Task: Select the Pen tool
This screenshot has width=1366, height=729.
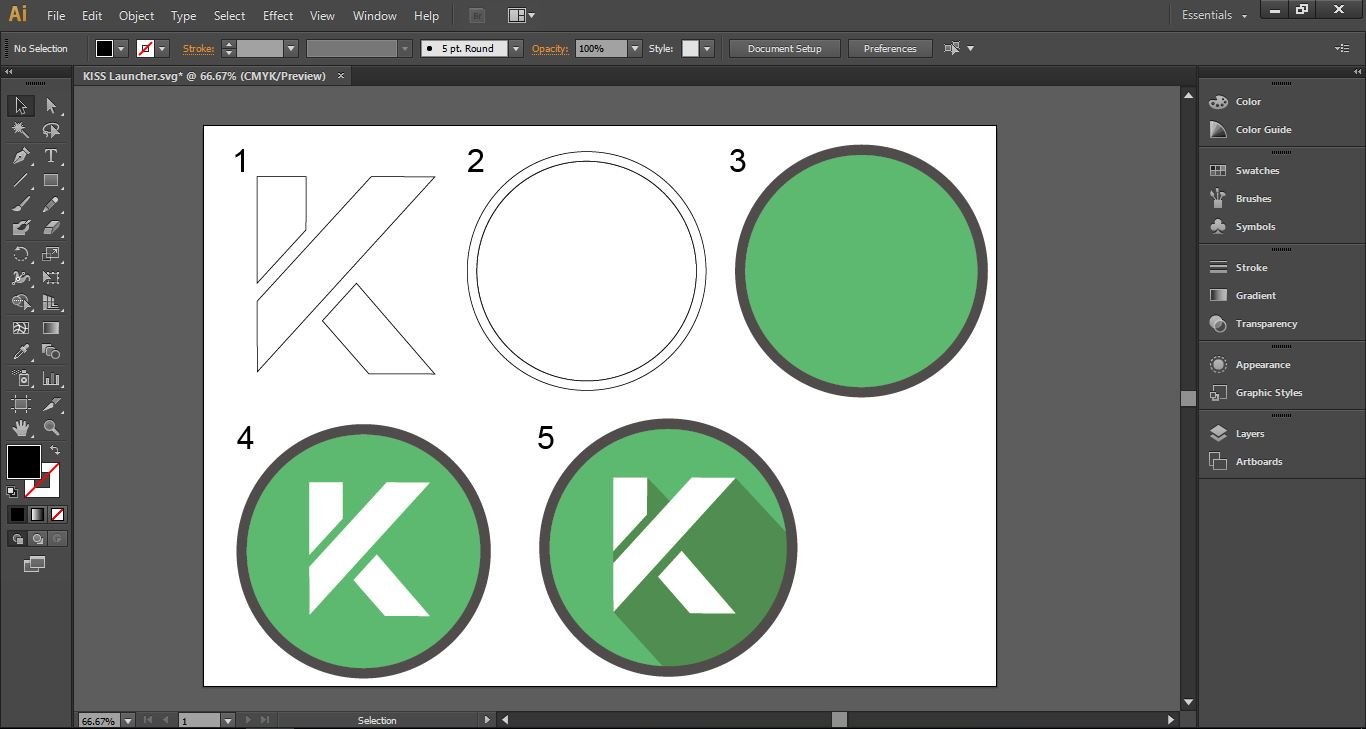Action: (21, 156)
